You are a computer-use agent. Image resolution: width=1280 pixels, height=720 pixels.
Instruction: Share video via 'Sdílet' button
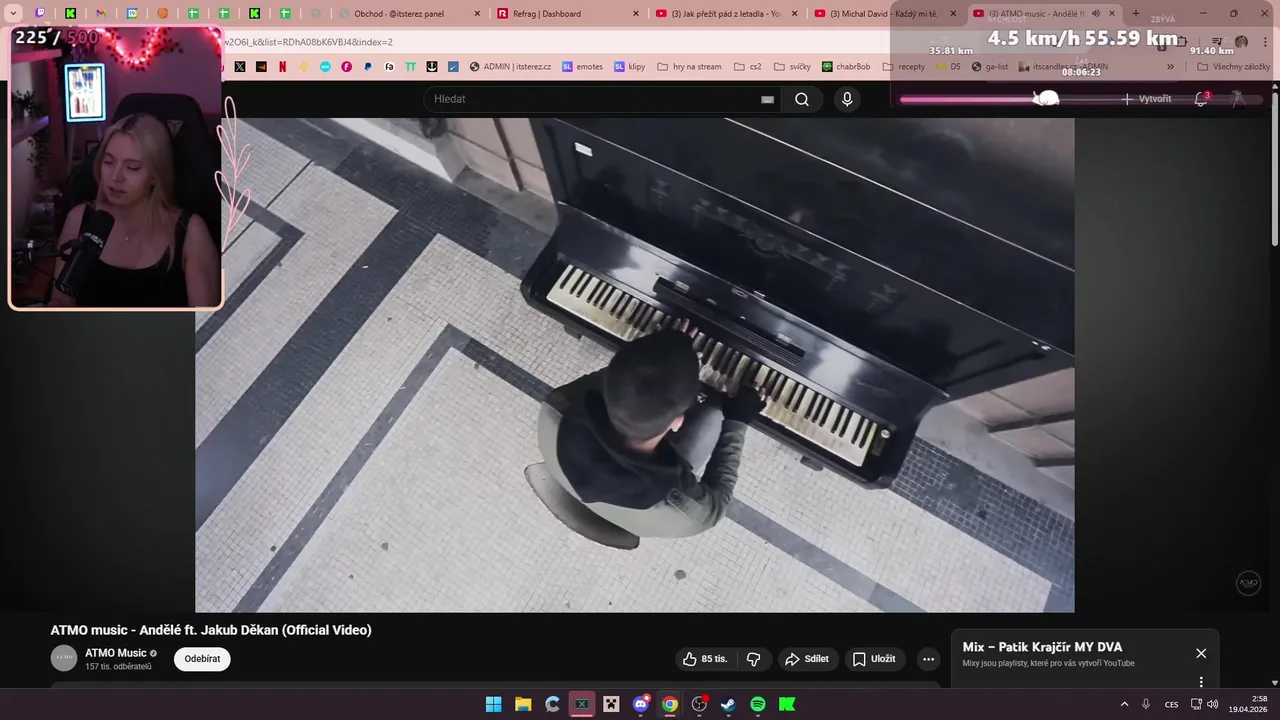coord(807,659)
